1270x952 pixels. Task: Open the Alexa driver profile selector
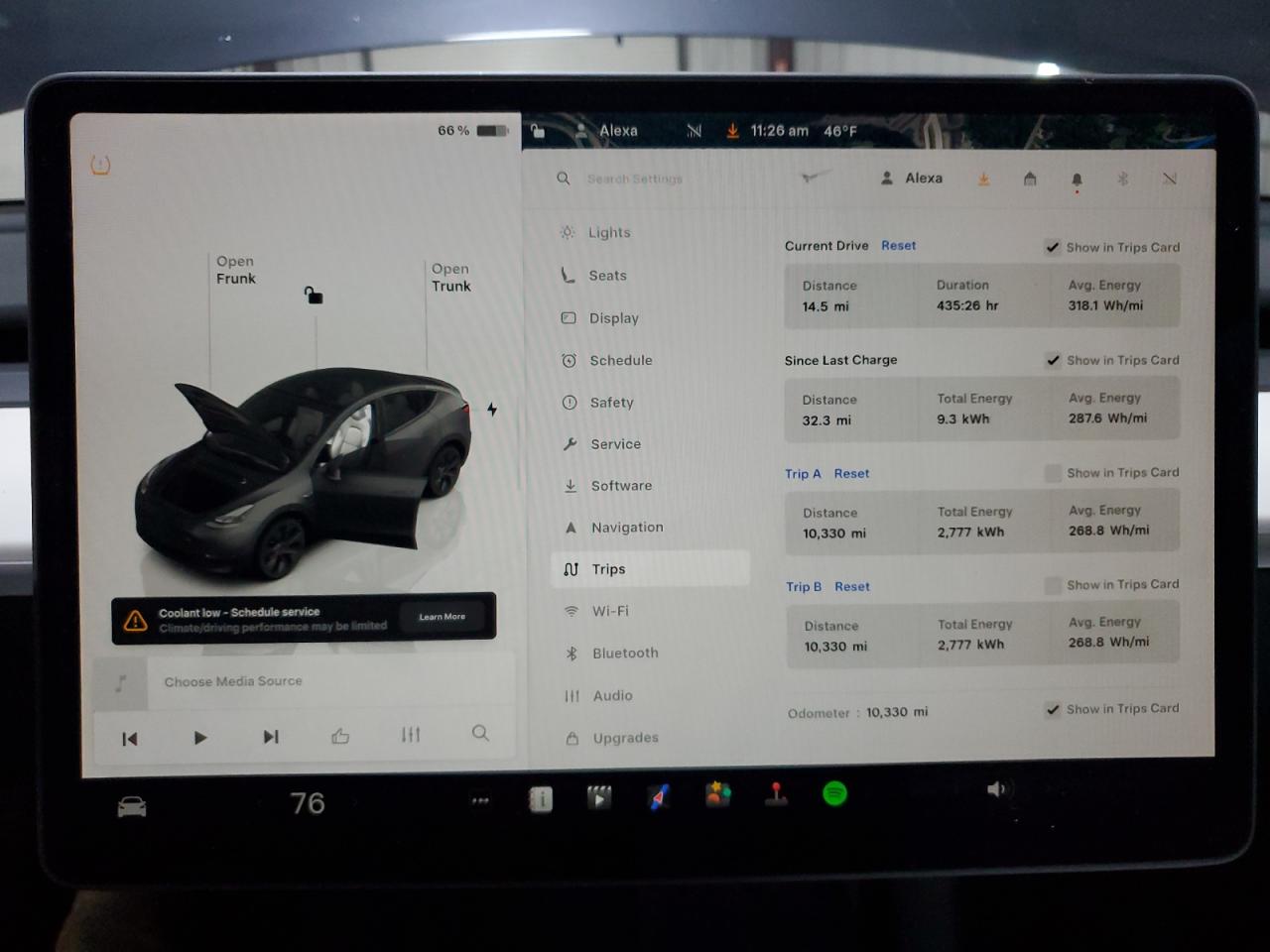913,178
